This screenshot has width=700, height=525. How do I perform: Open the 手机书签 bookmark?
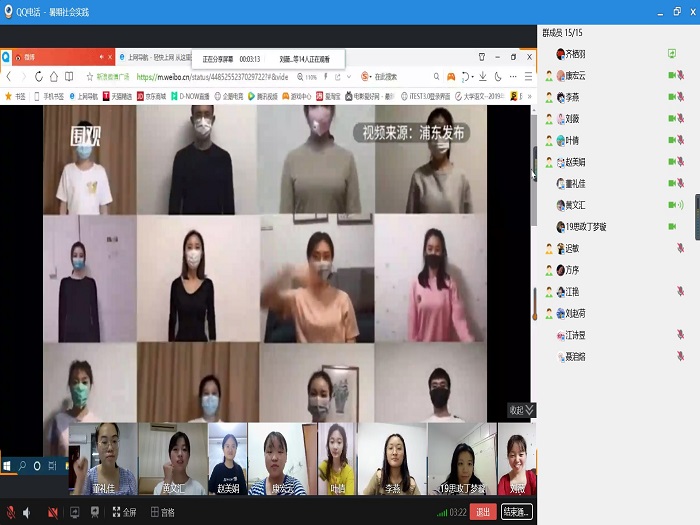pyautogui.click(x=49, y=96)
